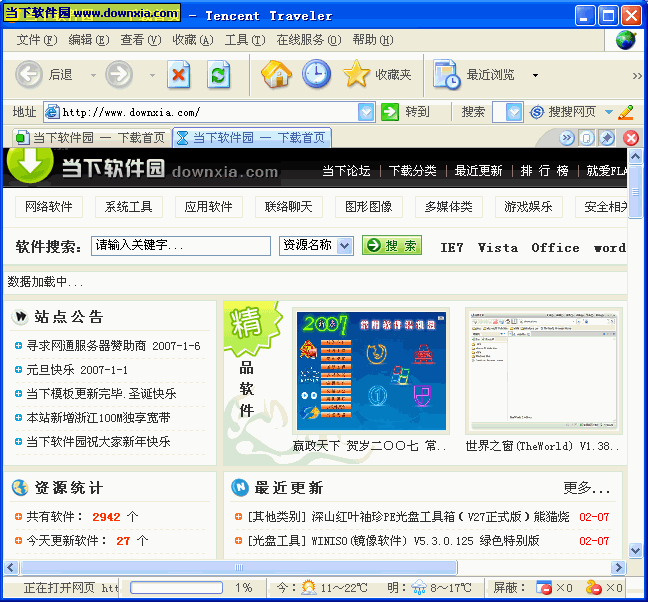The height and width of the screenshot is (602, 648).
Task: Open the Forward button history dropdown
Action: click(x=152, y=75)
